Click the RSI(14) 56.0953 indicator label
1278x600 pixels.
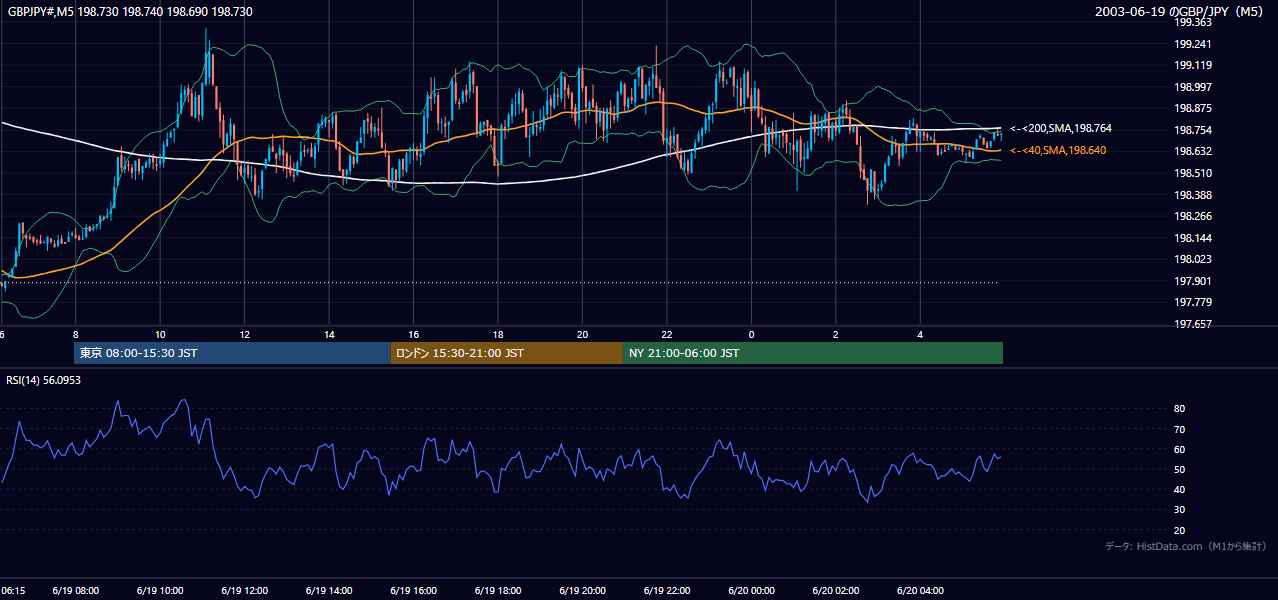[x=43, y=380]
